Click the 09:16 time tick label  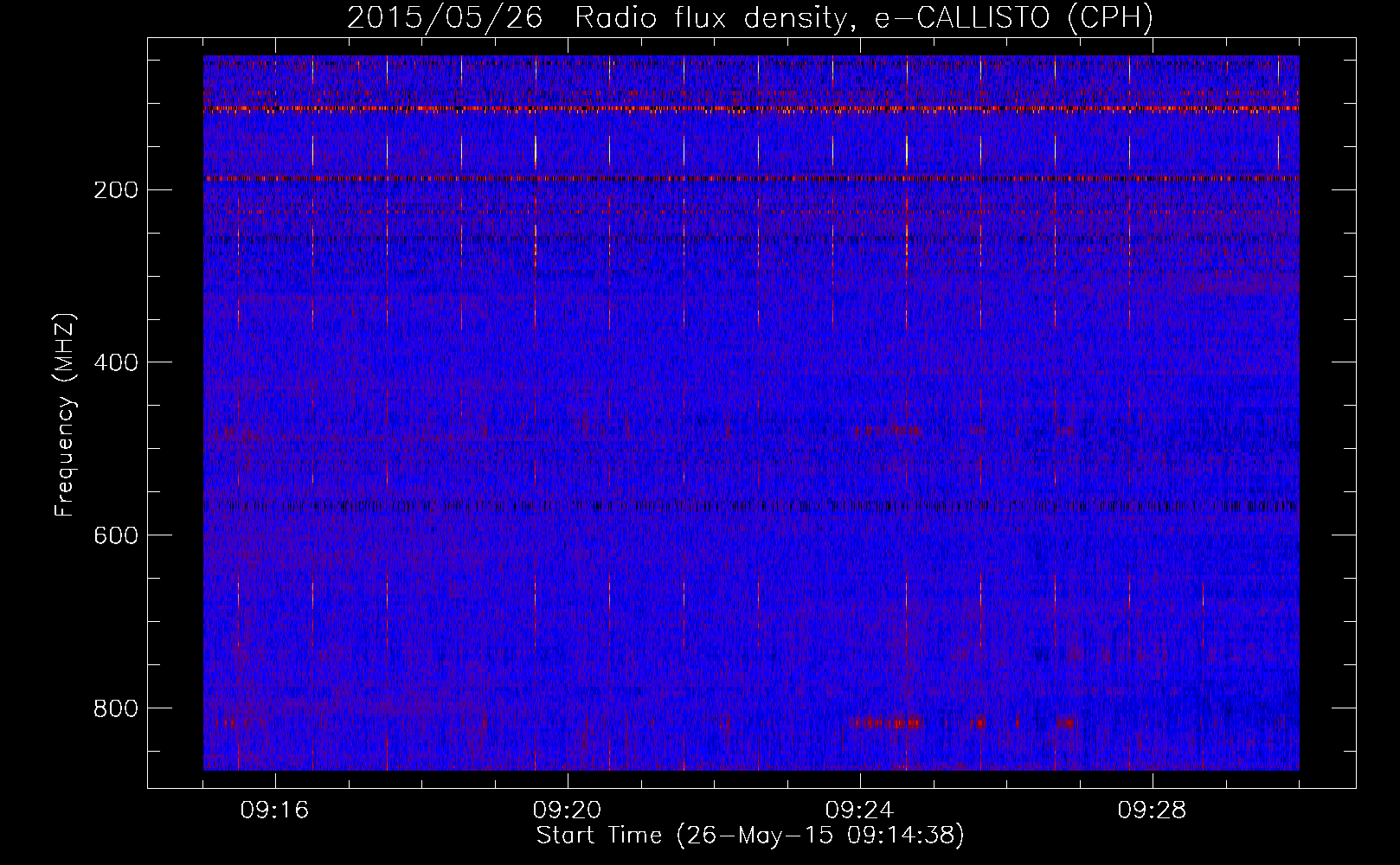click(x=275, y=811)
